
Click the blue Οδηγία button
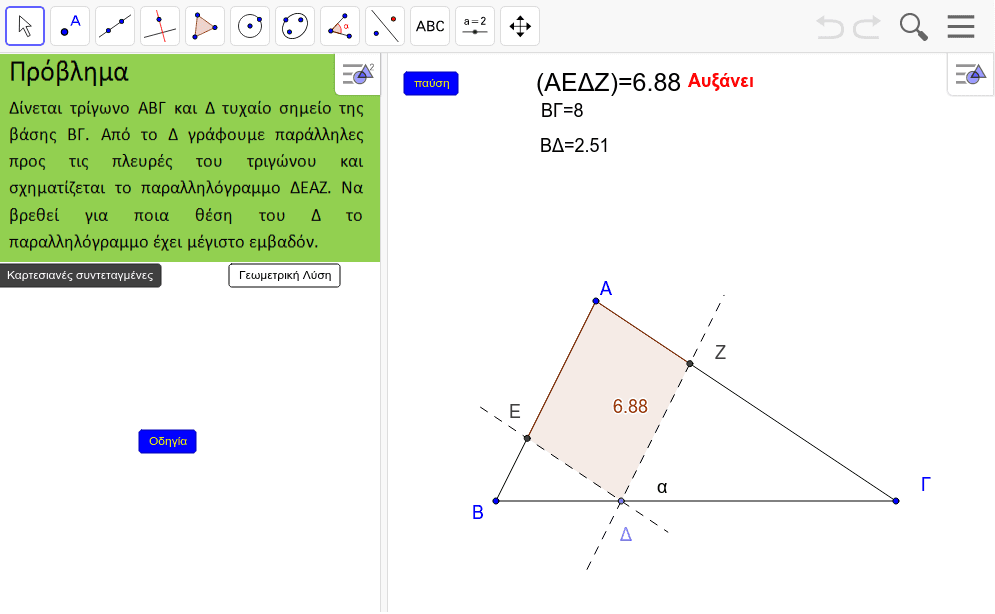pyautogui.click(x=168, y=441)
